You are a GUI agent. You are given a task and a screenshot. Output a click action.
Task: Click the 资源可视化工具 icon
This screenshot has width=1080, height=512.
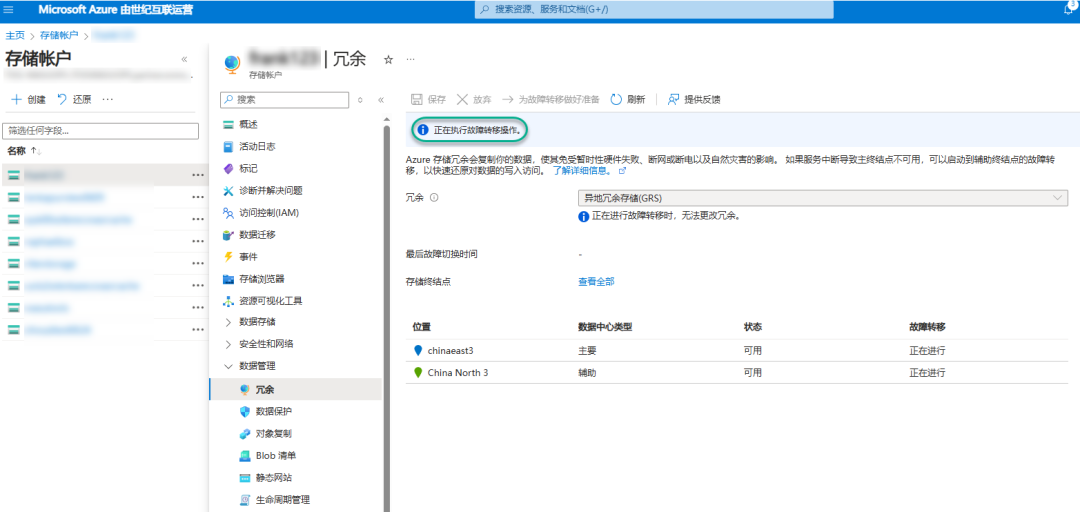229,301
